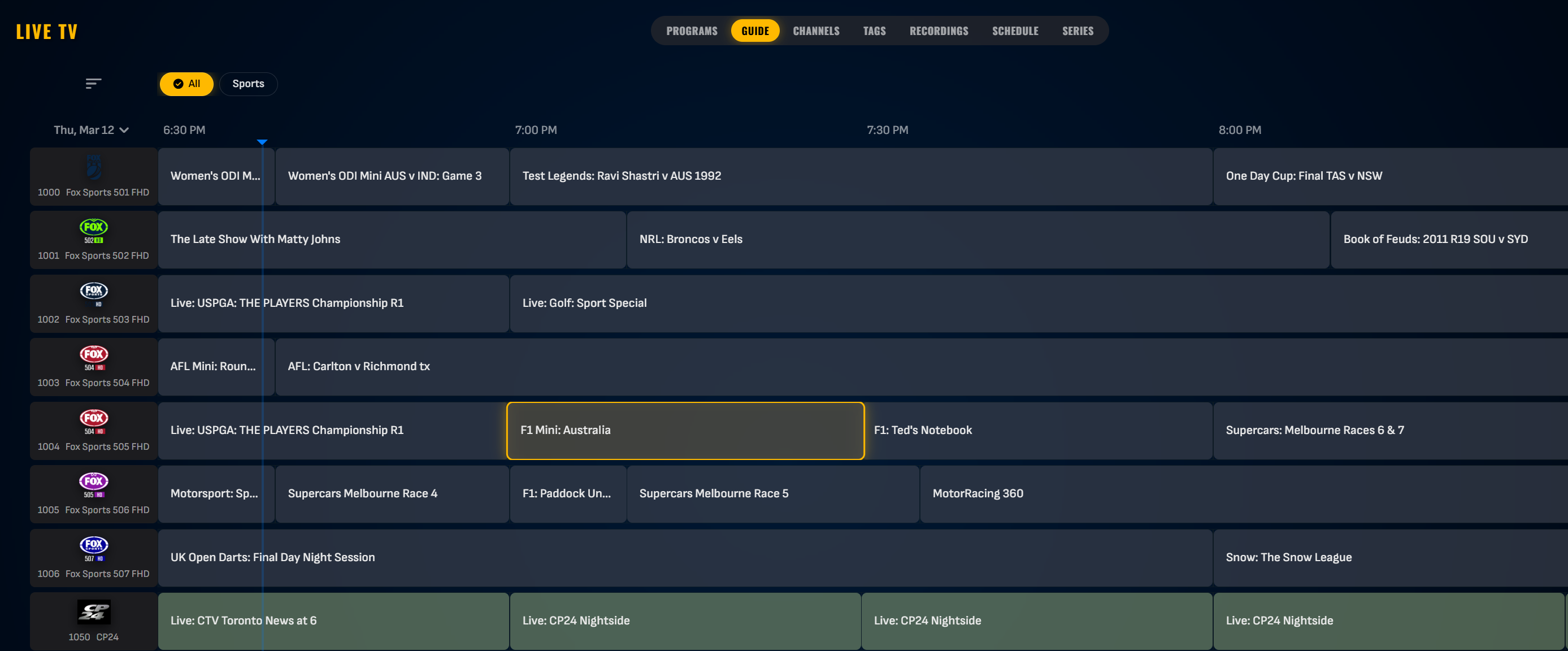
Task: Open the Recordings tab
Action: [938, 31]
